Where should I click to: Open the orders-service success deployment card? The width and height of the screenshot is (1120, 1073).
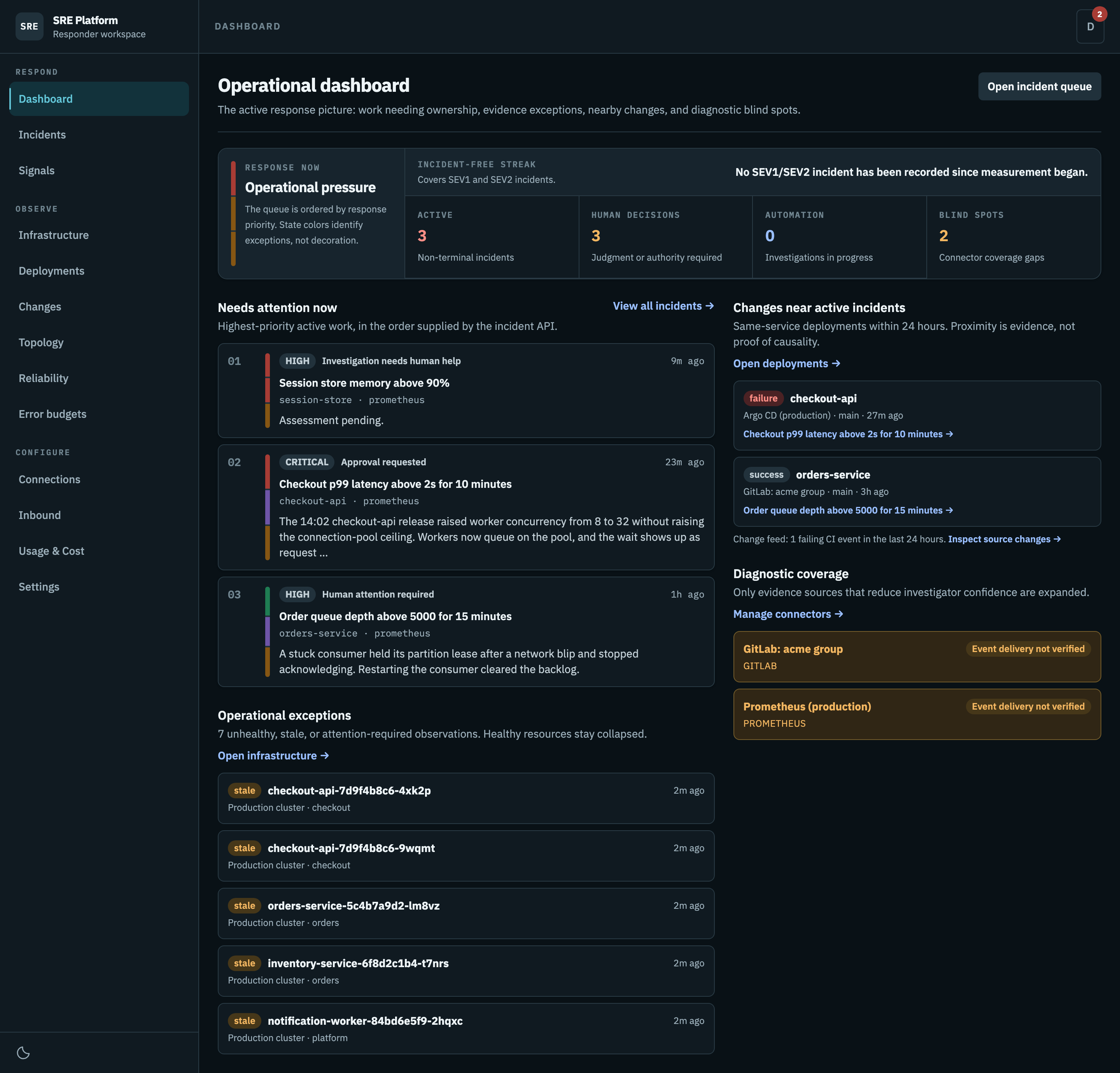coord(917,492)
